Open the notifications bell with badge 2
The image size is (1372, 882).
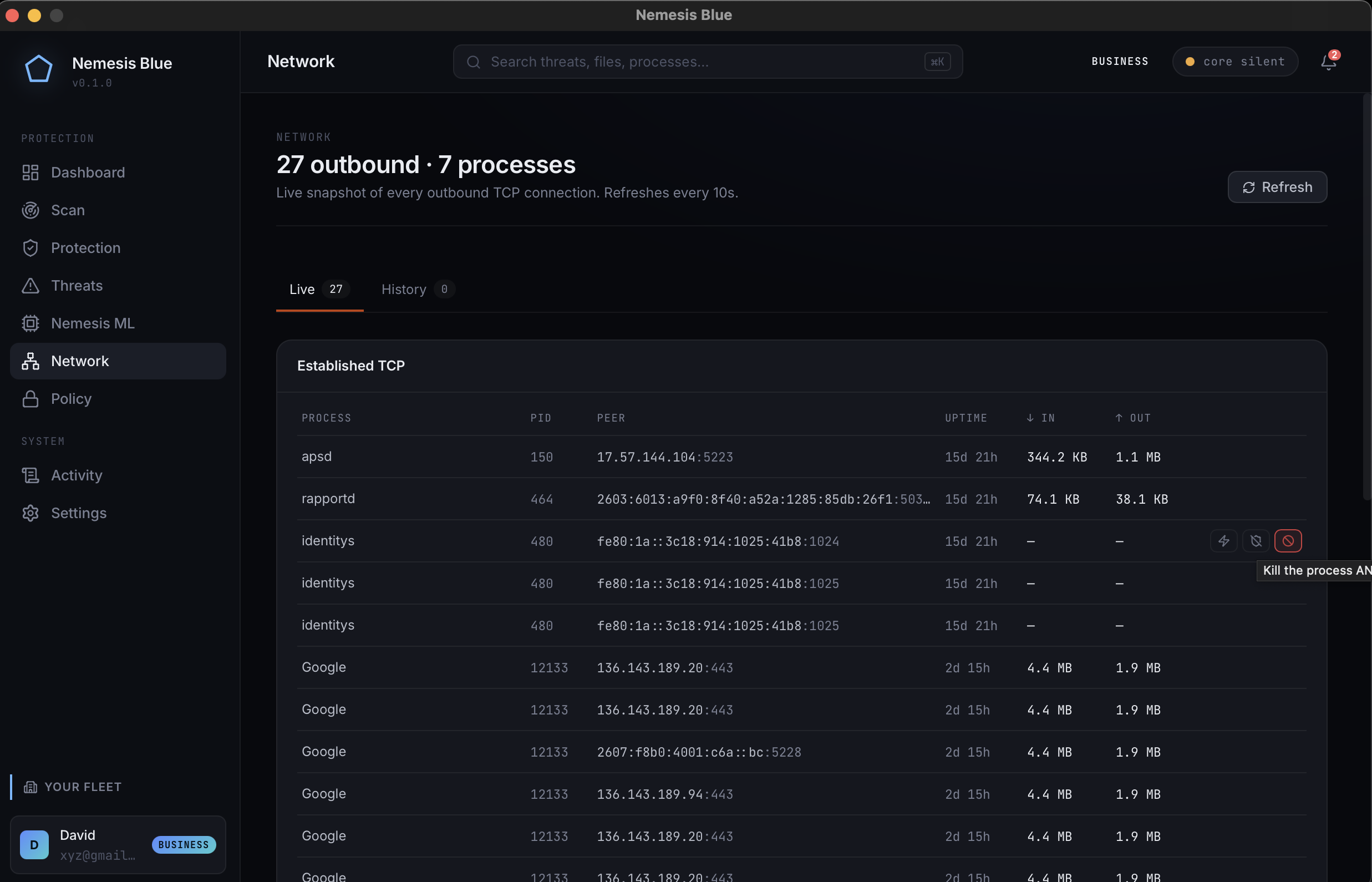point(1329,61)
